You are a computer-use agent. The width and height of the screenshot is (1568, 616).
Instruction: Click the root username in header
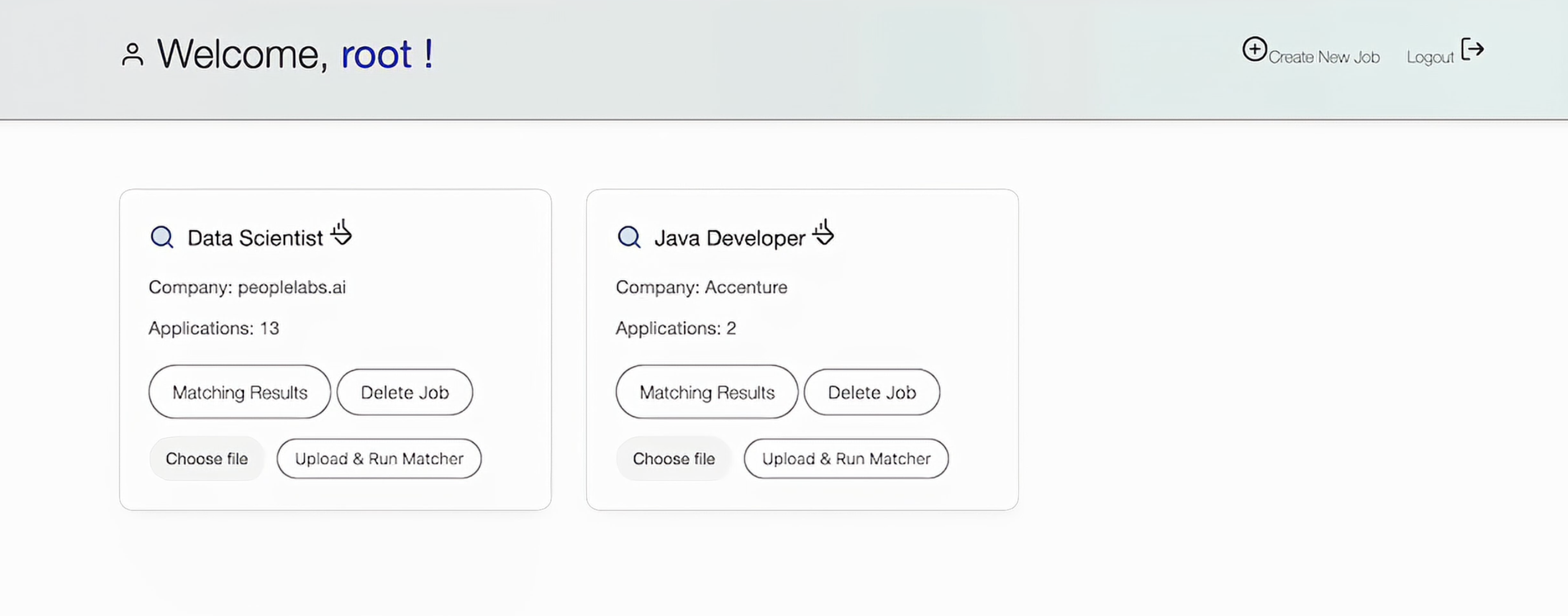coord(377,54)
